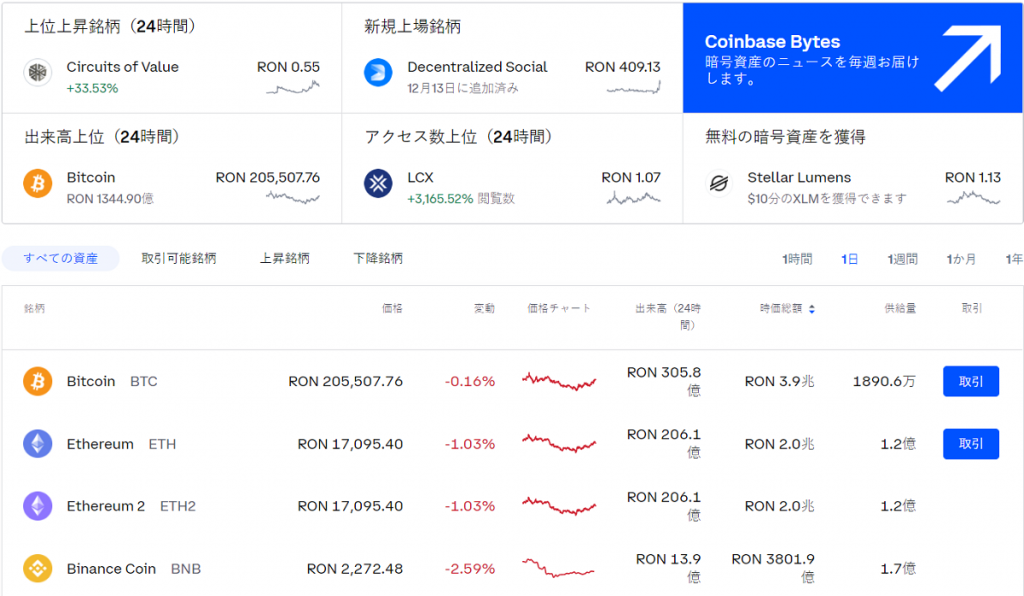Click the 変動 column header
Viewport: 1024px width, 596px height.
(485, 308)
